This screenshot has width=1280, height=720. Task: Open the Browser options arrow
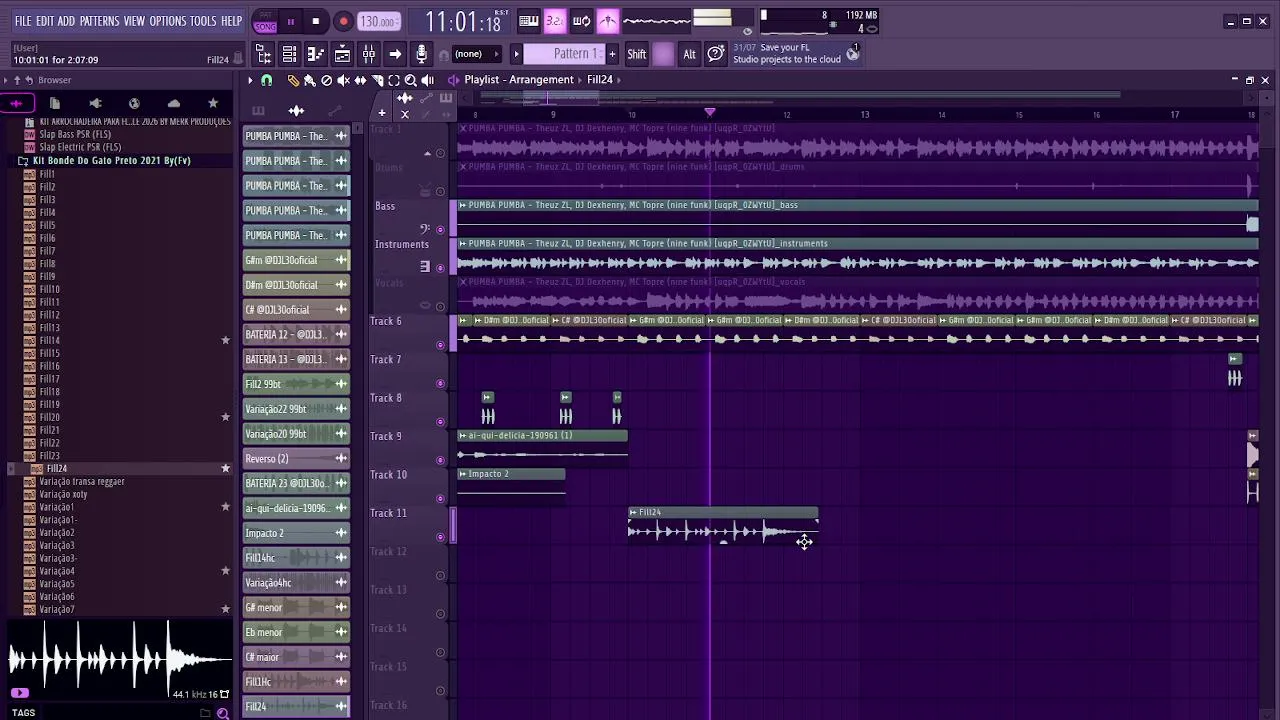click(x=6, y=80)
